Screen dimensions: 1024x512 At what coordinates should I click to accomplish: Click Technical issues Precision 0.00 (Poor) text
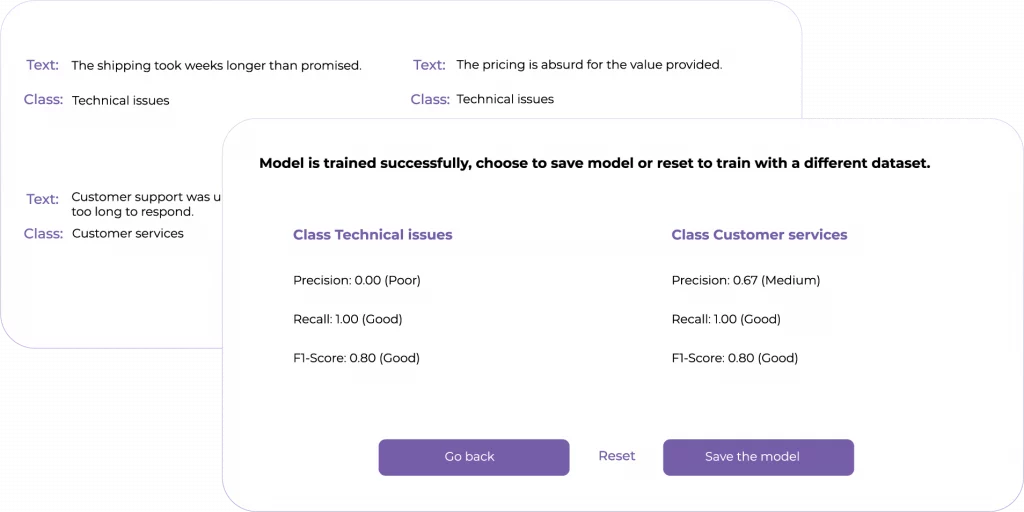(x=356, y=280)
